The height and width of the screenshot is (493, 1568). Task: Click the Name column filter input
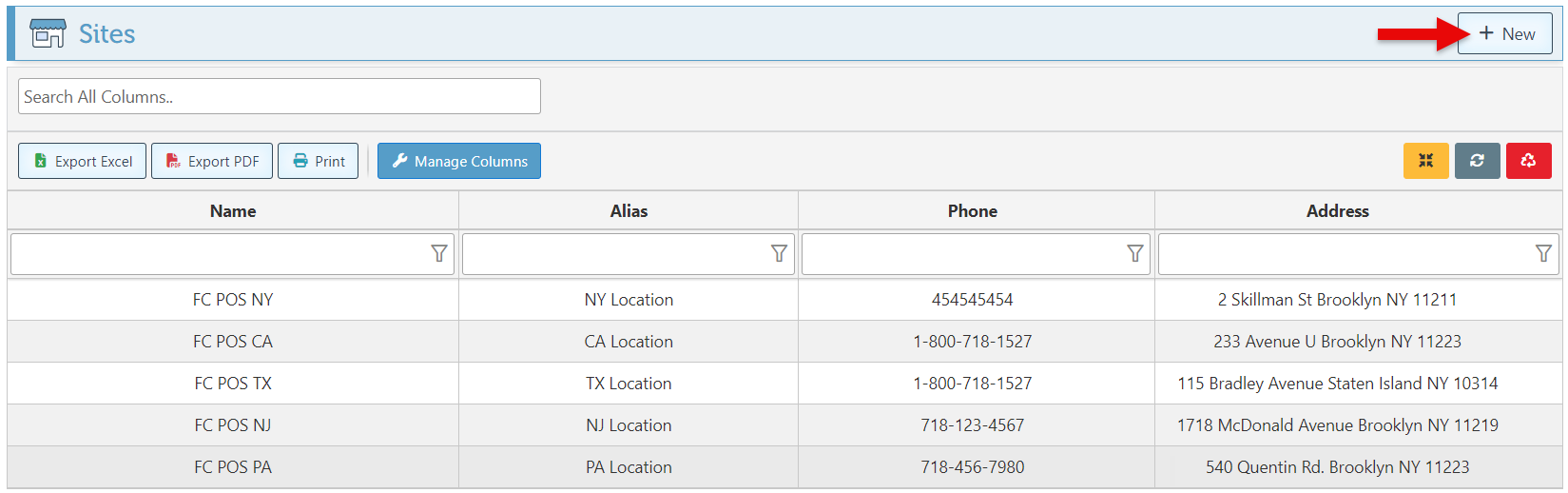219,254
